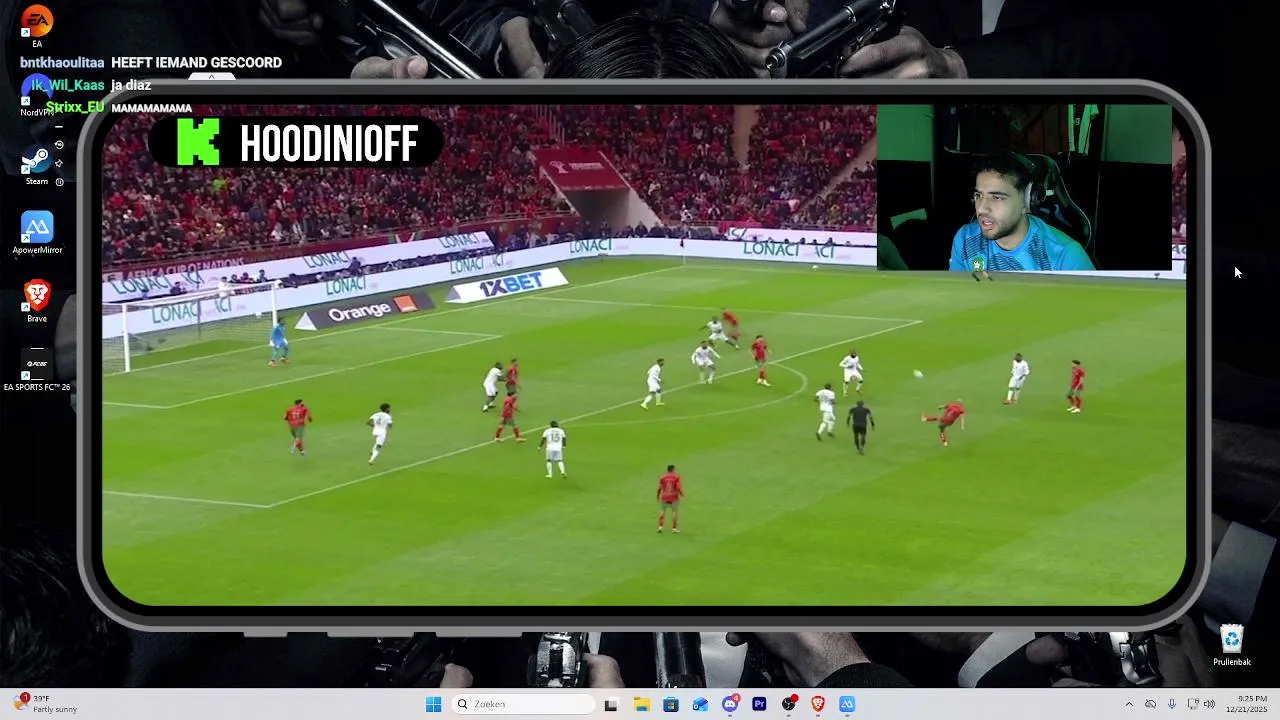This screenshot has height=720, width=1280.
Task: Open Outlook from the taskbar
Action: click(700, 704)
